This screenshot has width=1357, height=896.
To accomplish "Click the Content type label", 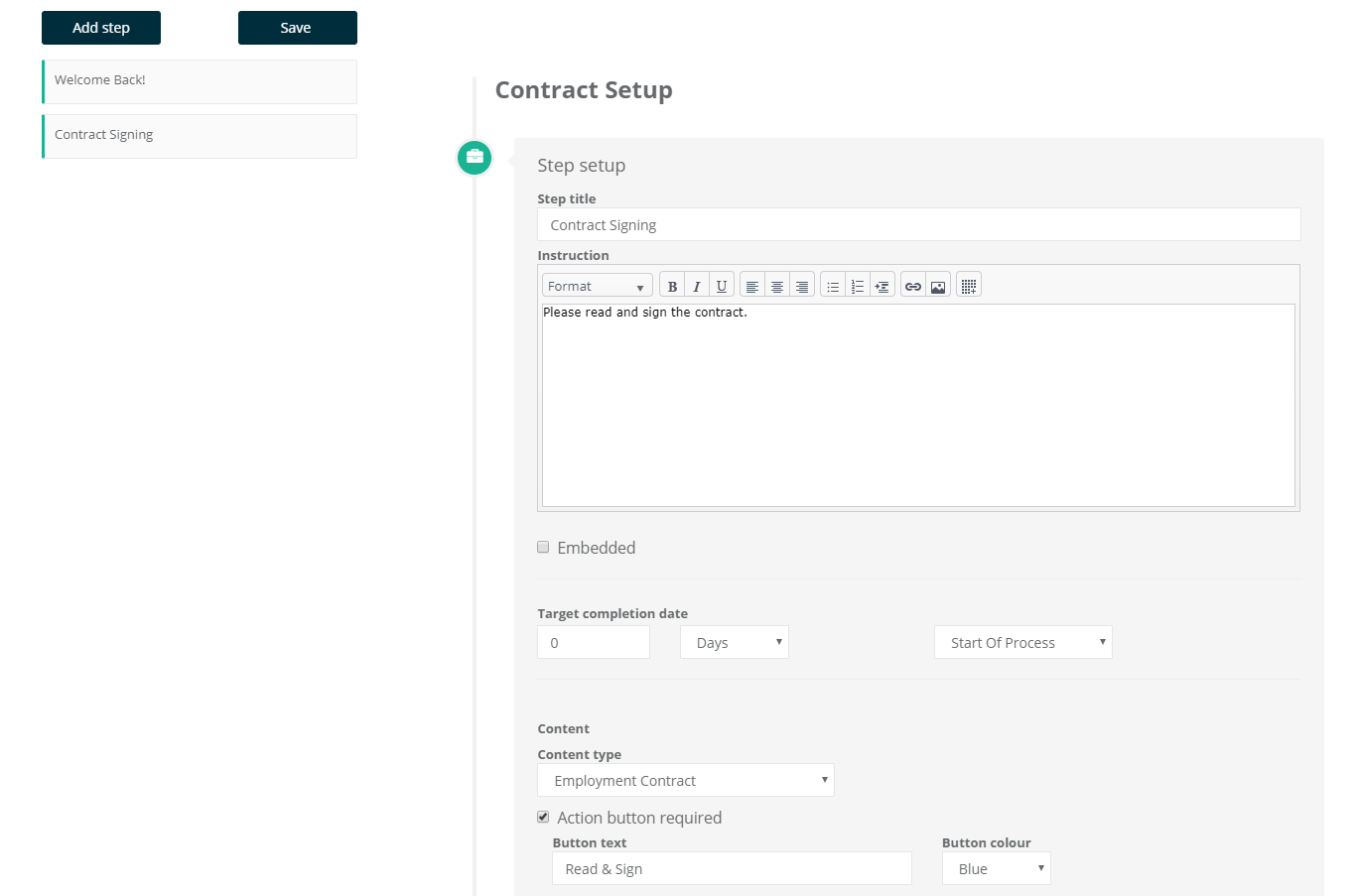I will pos(580,754).
